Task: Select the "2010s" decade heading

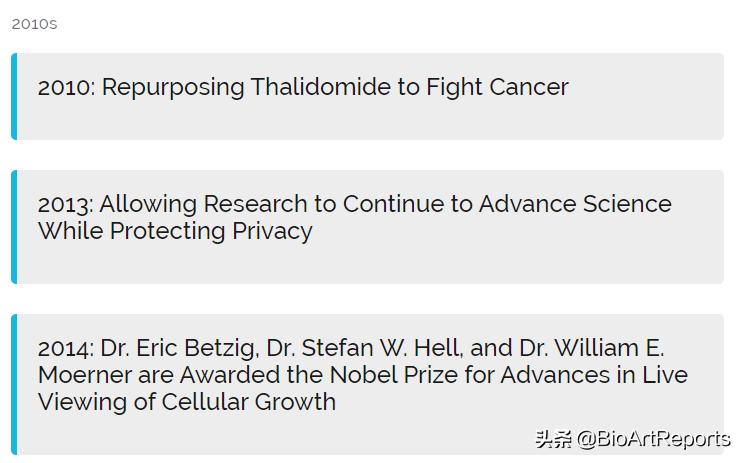Action: pos(35,24)
